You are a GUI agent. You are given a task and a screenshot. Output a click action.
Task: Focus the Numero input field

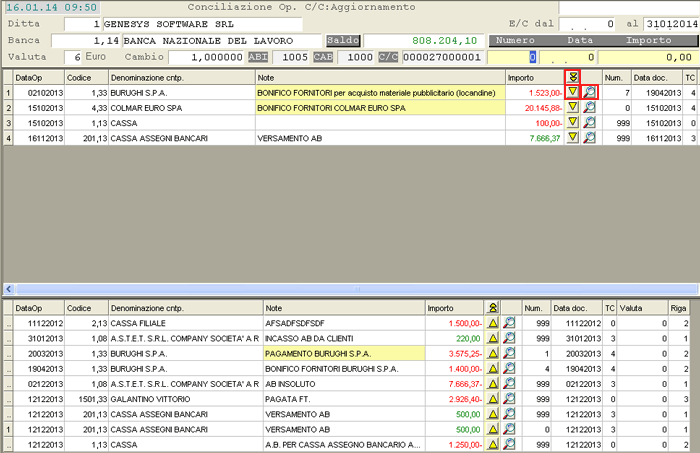tap(512, 57)
